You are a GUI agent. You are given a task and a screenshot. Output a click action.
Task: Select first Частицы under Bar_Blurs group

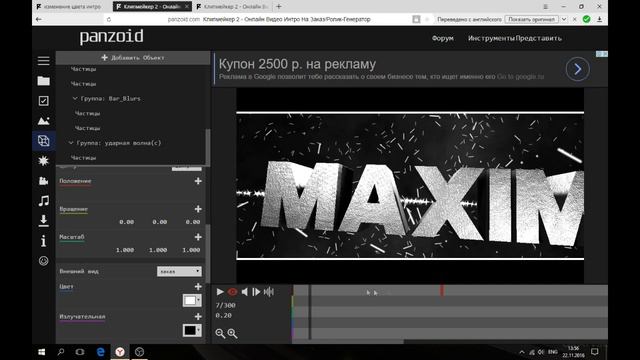87,113
